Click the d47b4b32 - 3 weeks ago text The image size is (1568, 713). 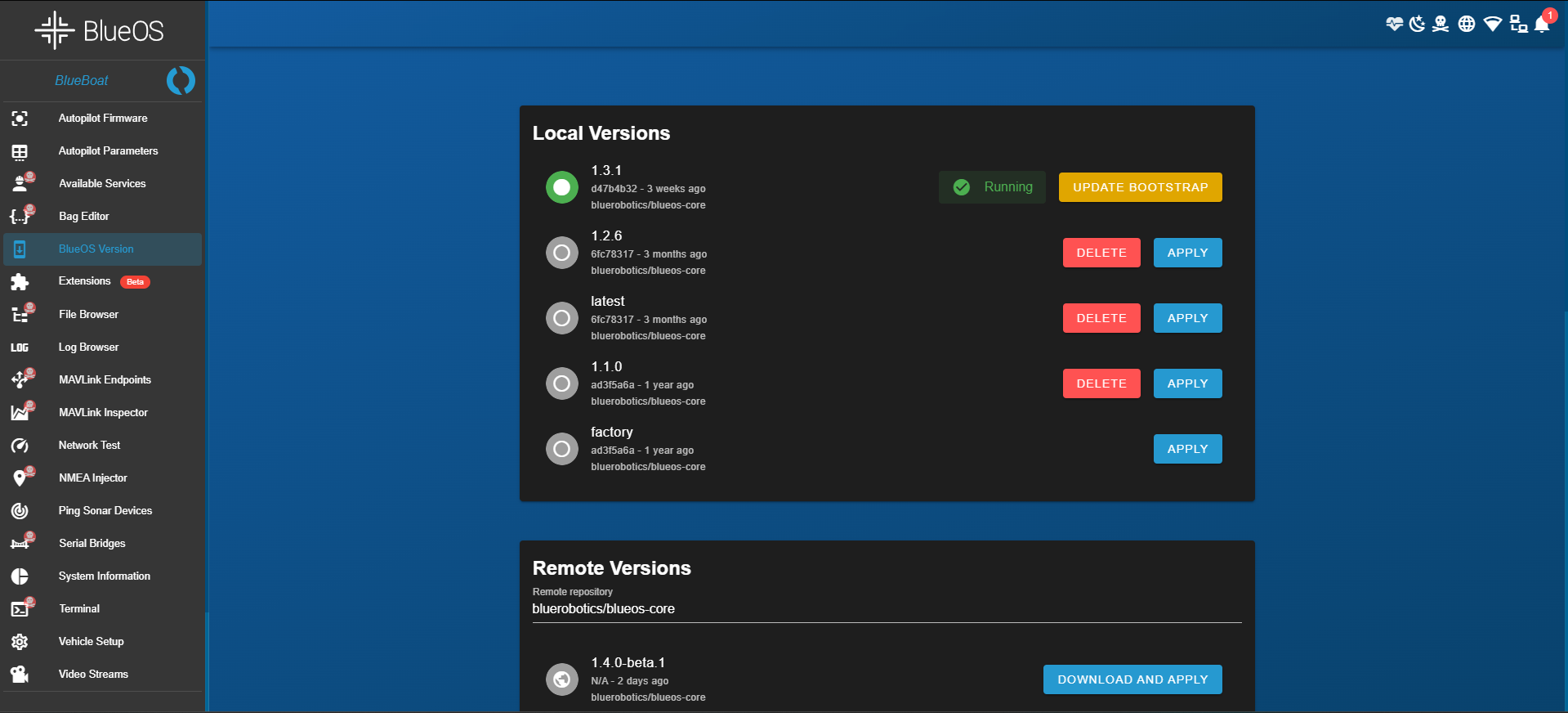pyautogui.click(x=648, y=189)
